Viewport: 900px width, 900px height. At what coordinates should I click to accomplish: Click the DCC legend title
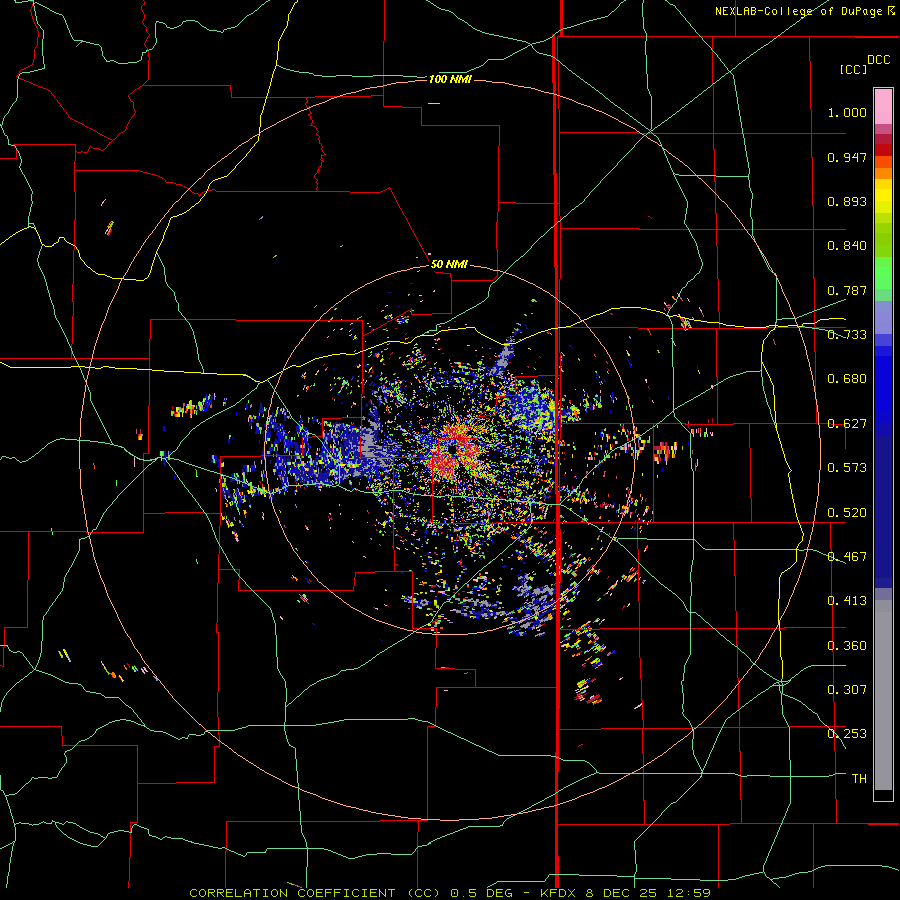[x=878, y=60]
